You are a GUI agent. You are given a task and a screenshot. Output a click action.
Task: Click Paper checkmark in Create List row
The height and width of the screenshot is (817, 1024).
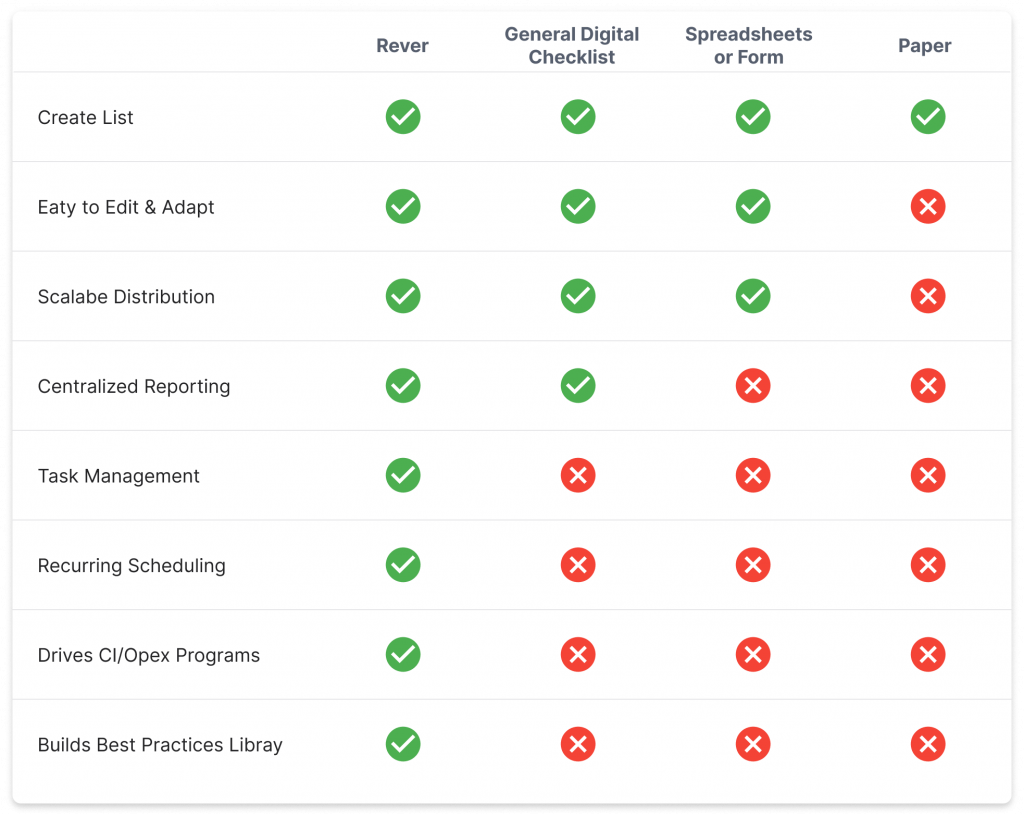click(928, 117)
